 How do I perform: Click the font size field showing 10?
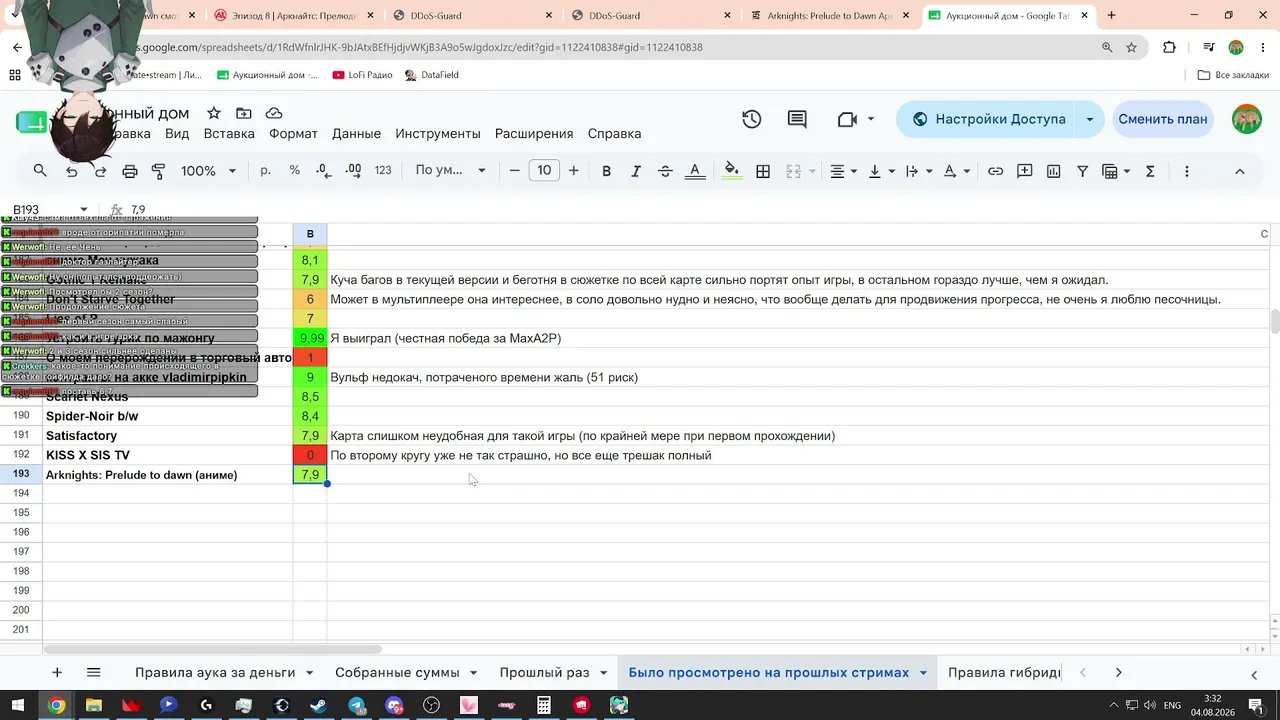[544, 171]
